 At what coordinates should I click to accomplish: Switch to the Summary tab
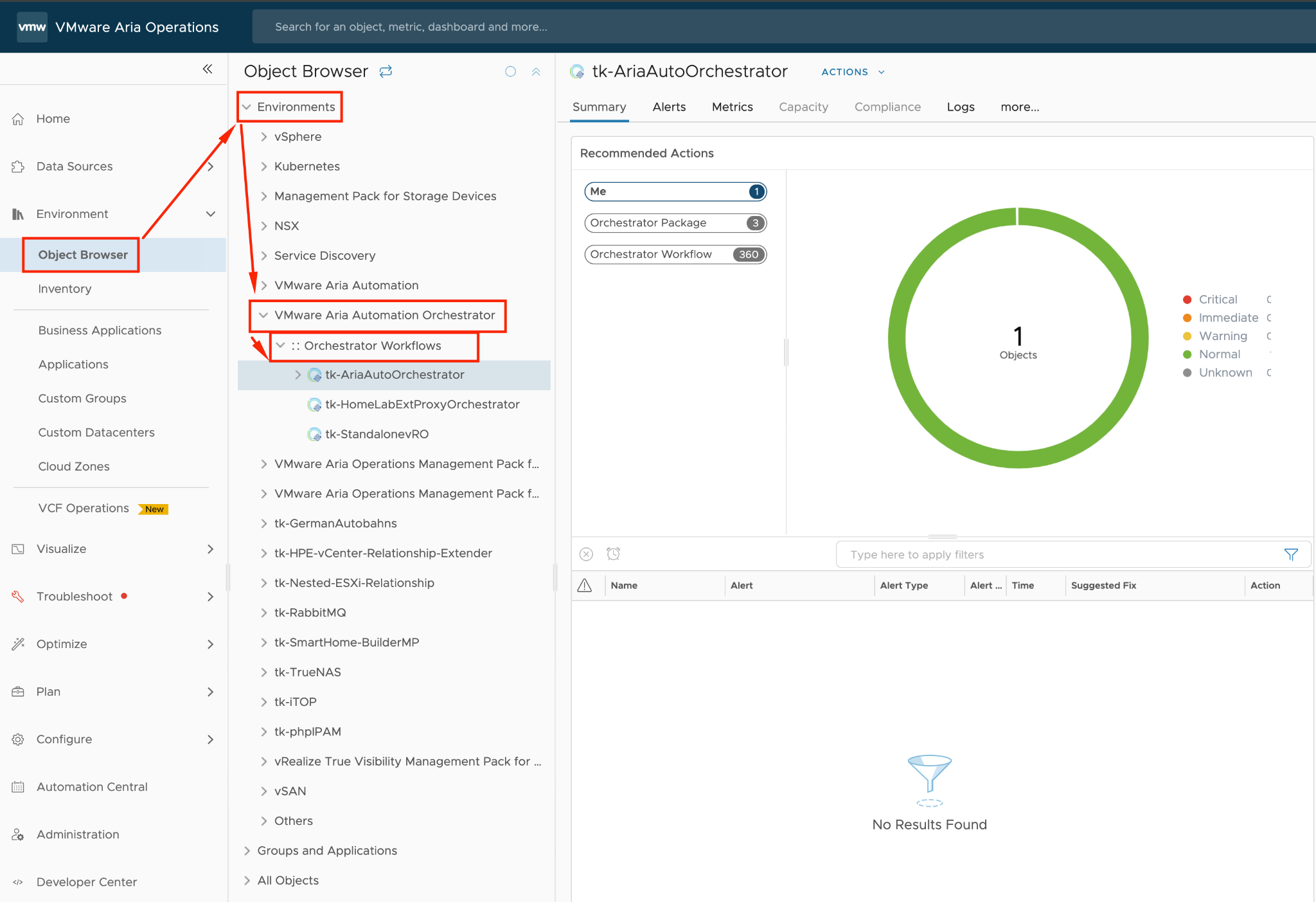tap(600, 107)
